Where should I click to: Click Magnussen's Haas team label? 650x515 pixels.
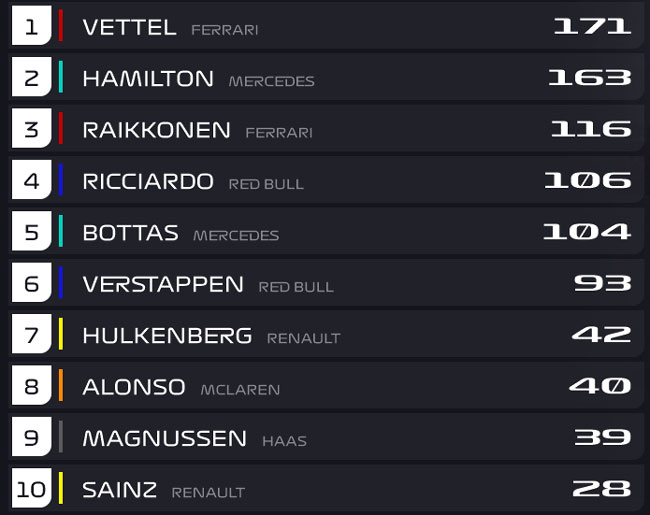(284, 441)
